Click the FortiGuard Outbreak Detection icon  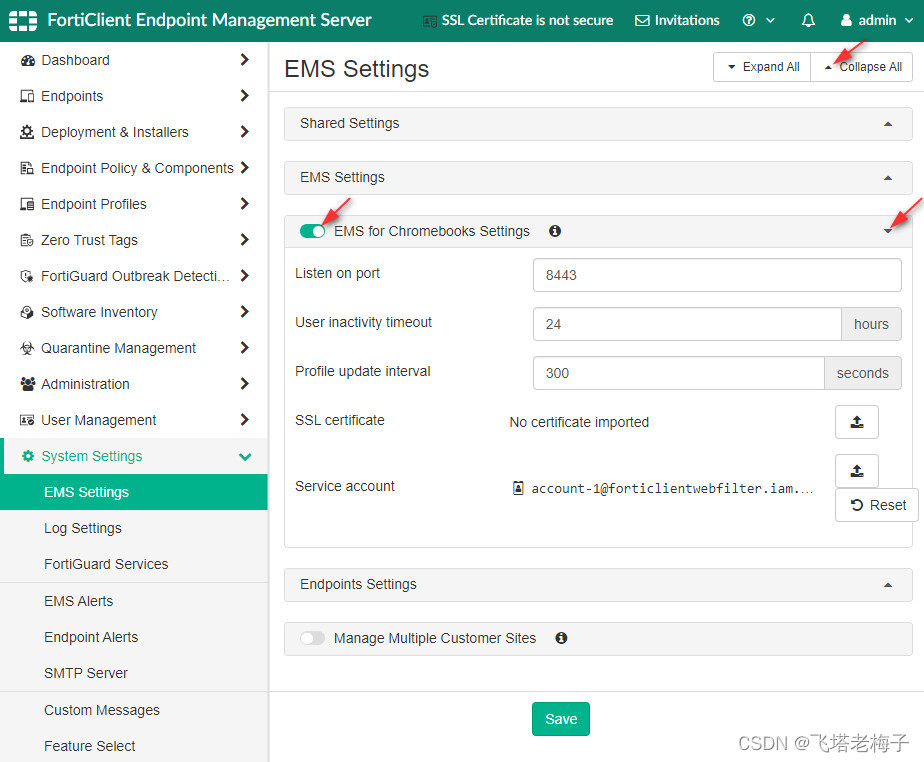[x=27, y=276]
